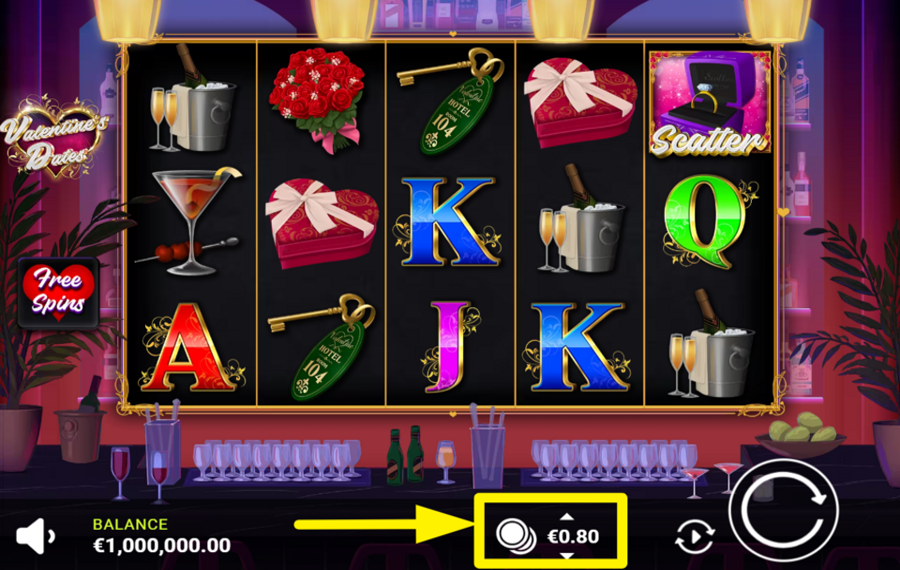This screenshot has width=900, height=570.
Task: Click the hotel key in top row
Action: (451, 101)
